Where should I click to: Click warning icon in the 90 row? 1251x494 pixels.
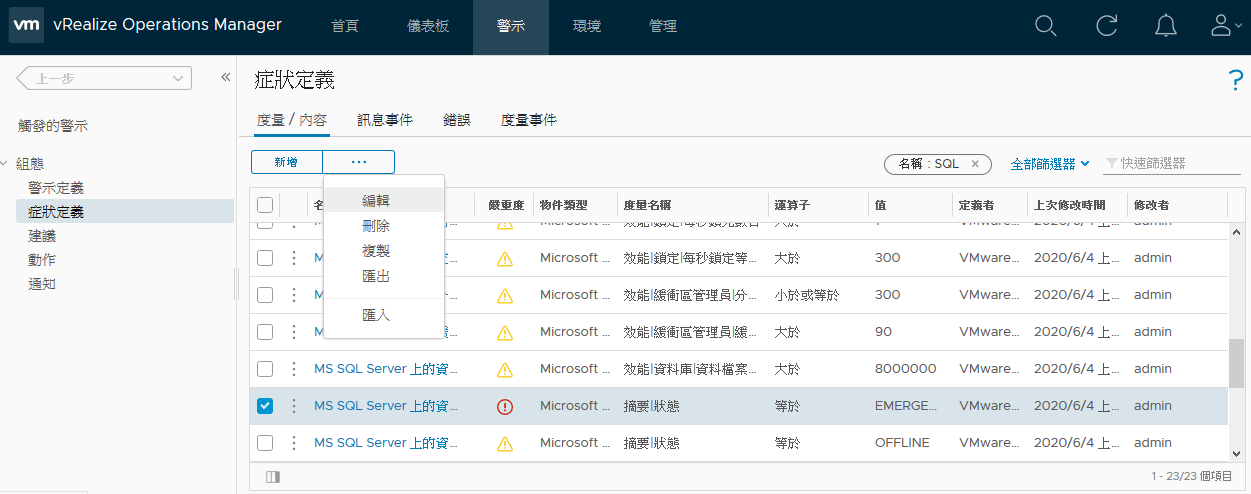[505, 332]
